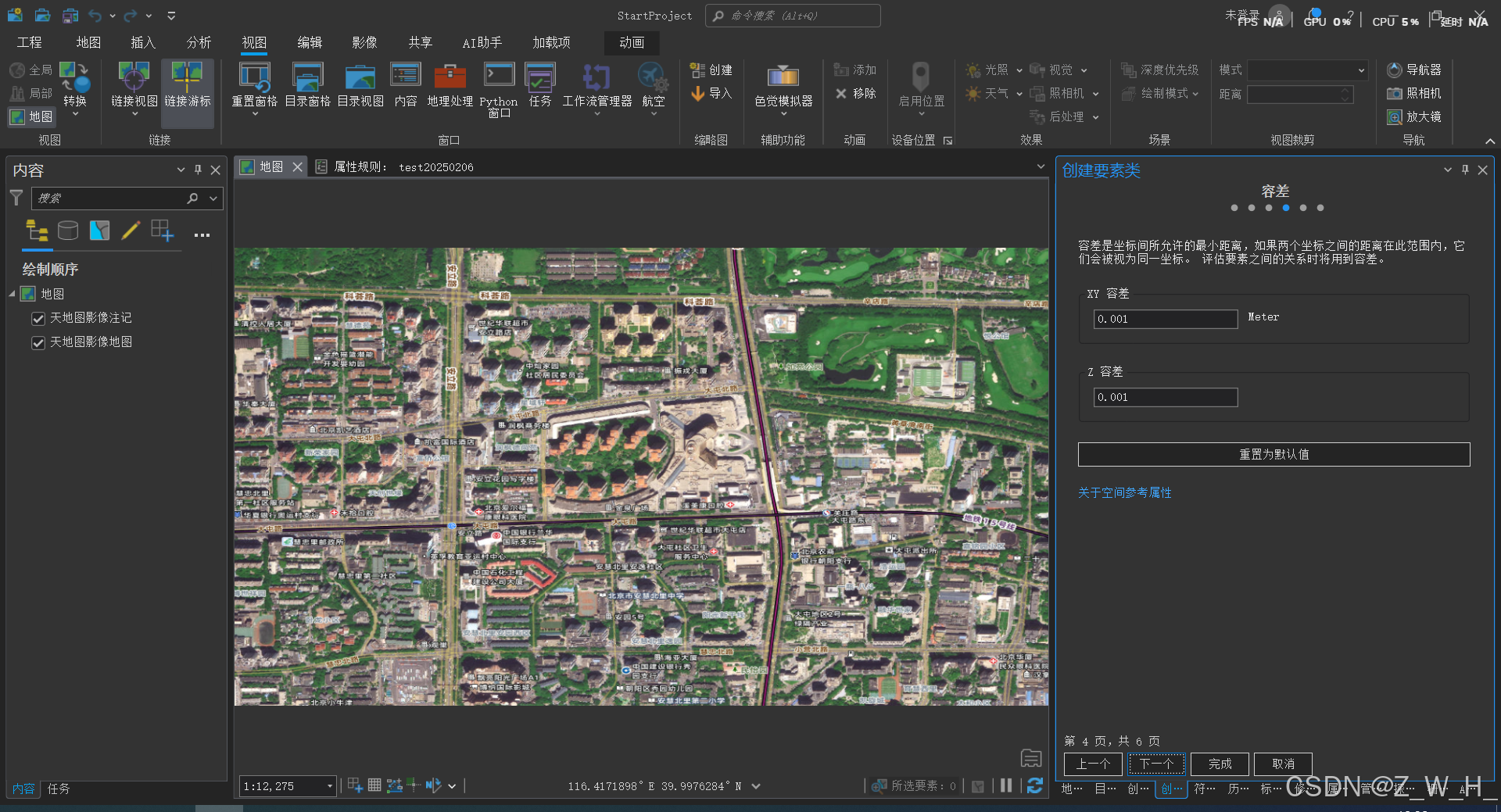
Task: Select the 局部 local view mode
Action: [x=31, y=93]
